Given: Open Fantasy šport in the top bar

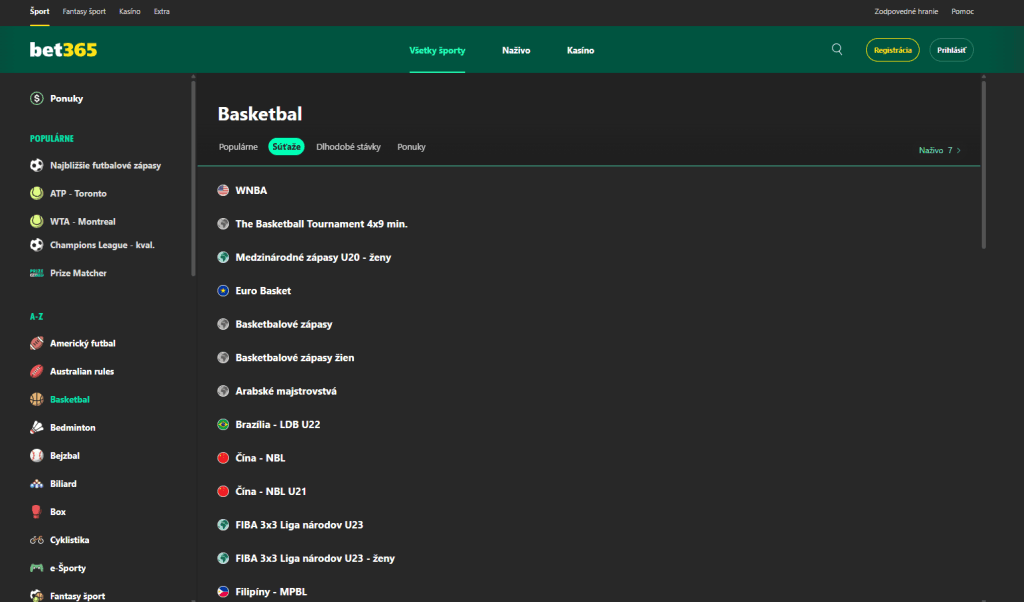Looking at the screenshot, I should 84,12.
